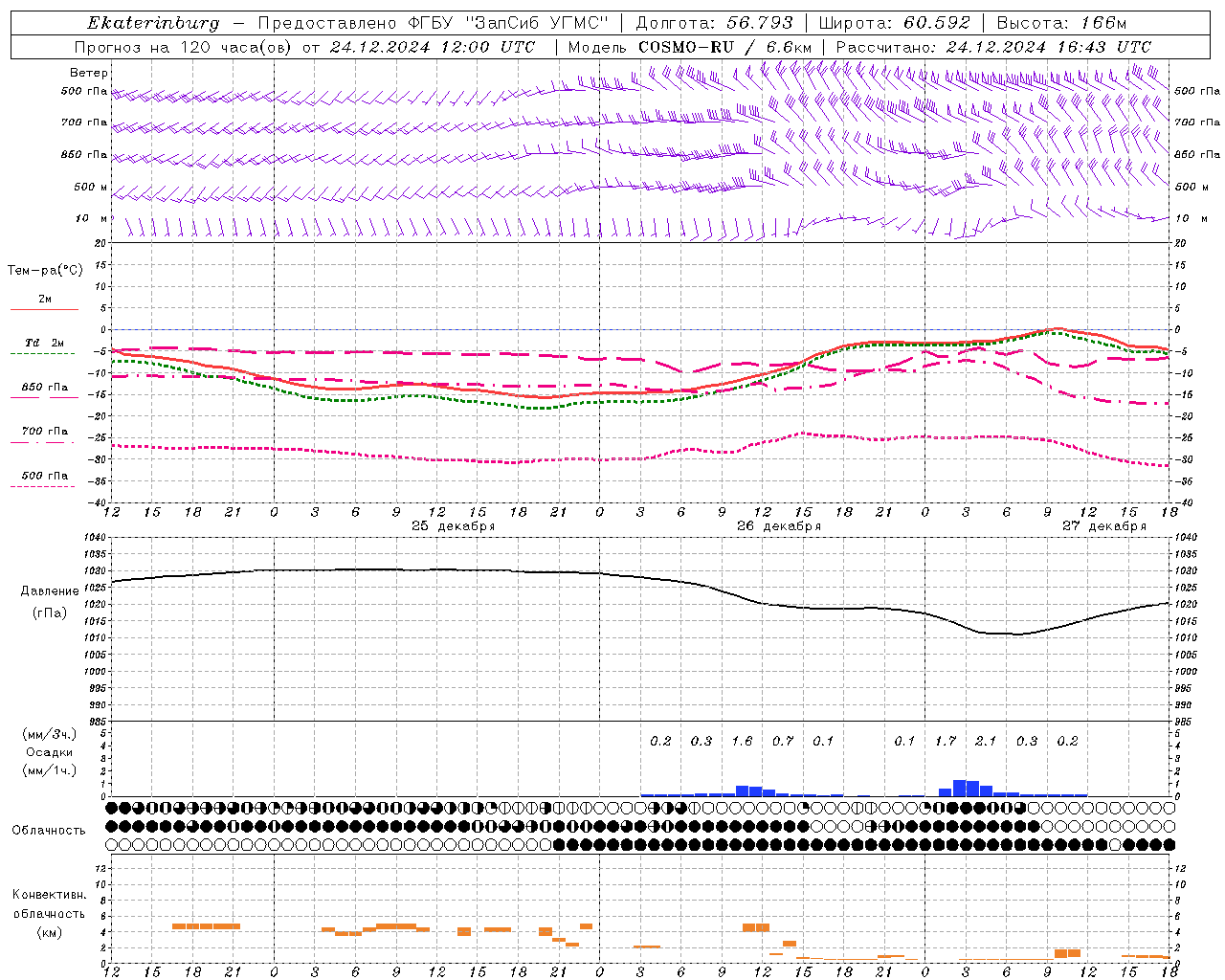Viewport: 1225px width, 980px height.
Task: Select the Облачность row label
Action: tap(49, 831)
